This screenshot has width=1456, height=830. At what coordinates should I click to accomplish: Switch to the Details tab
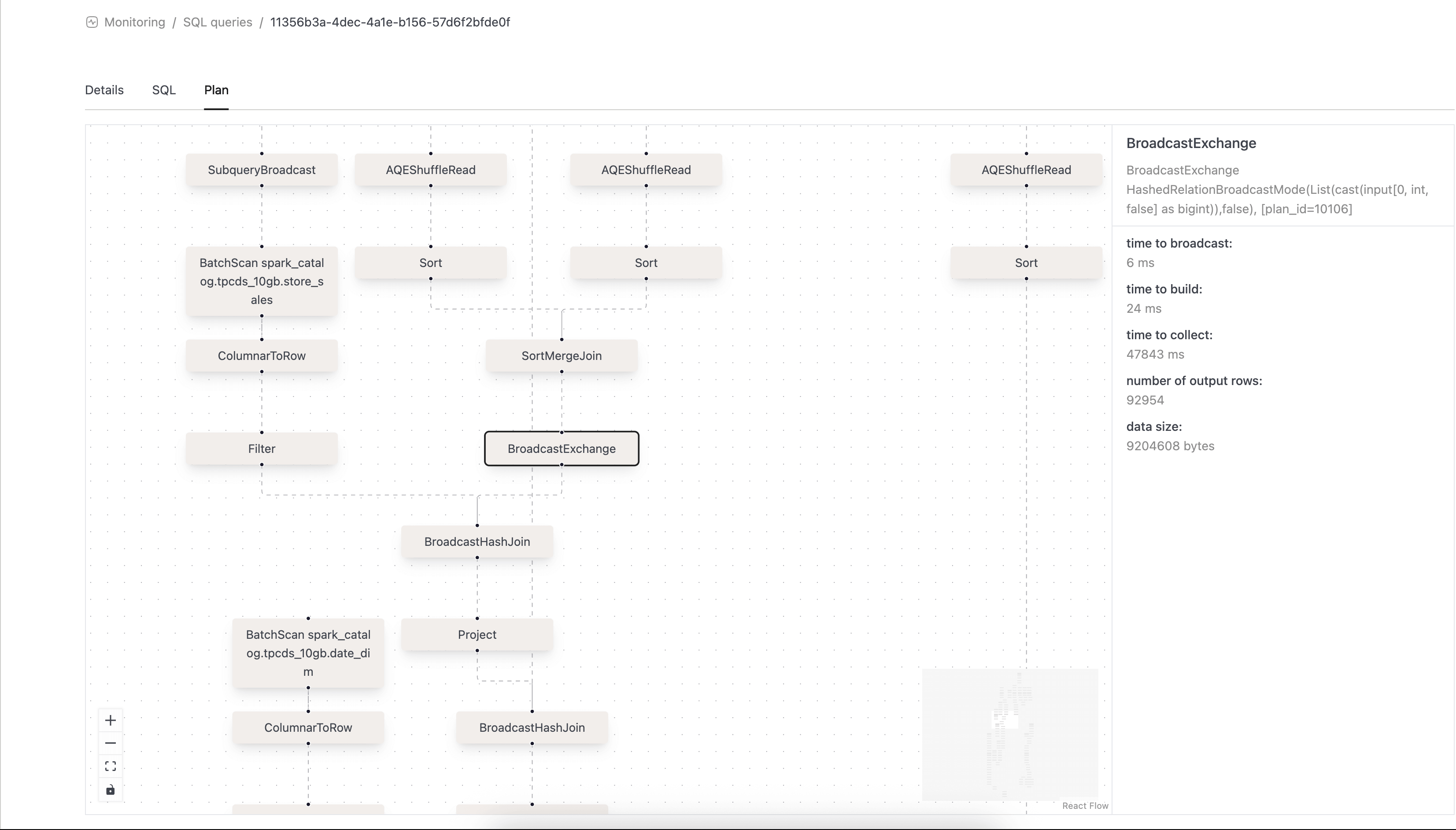click(x=104, y=90)
